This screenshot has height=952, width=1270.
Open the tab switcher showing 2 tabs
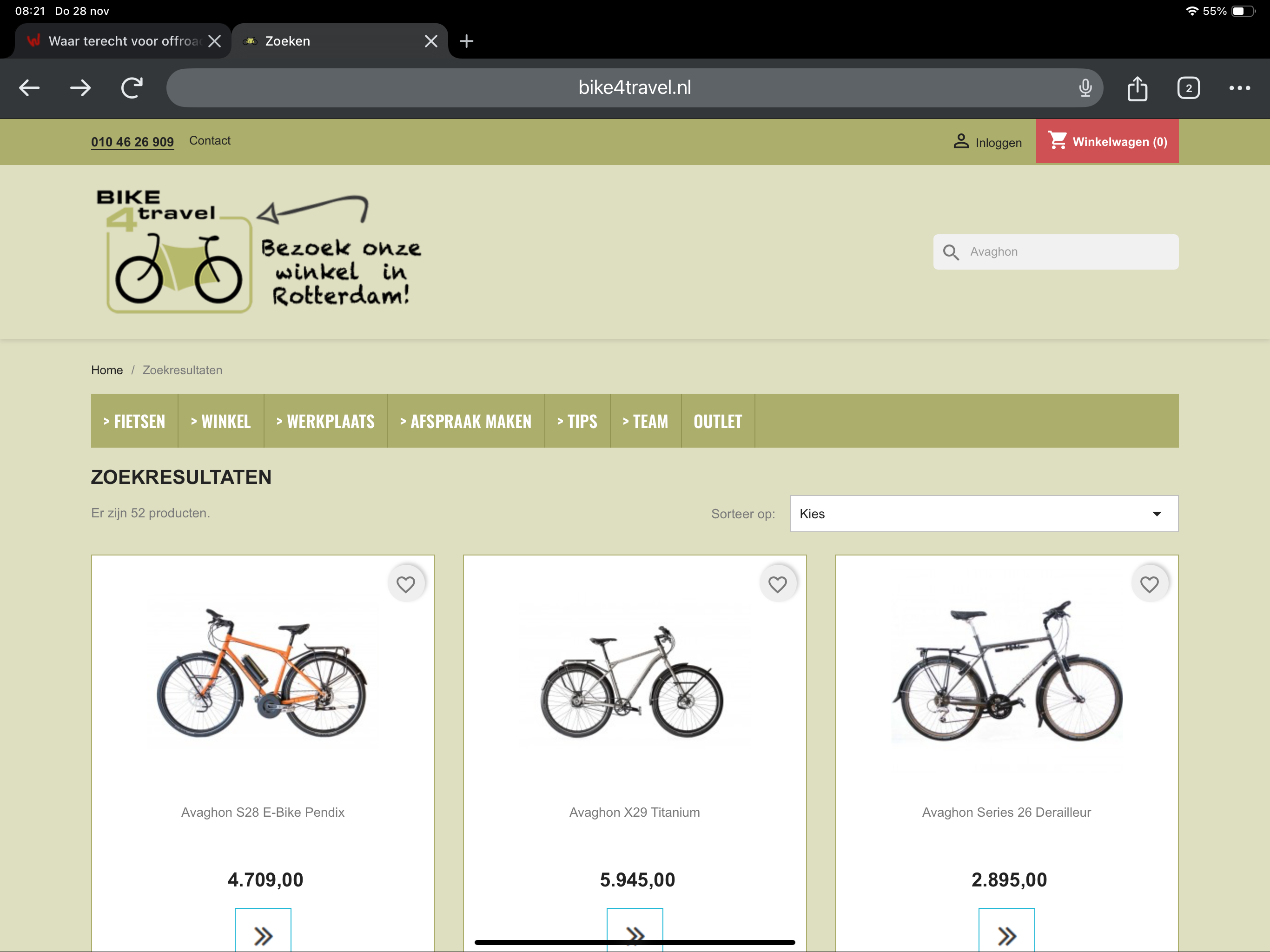coord(1188,88)
